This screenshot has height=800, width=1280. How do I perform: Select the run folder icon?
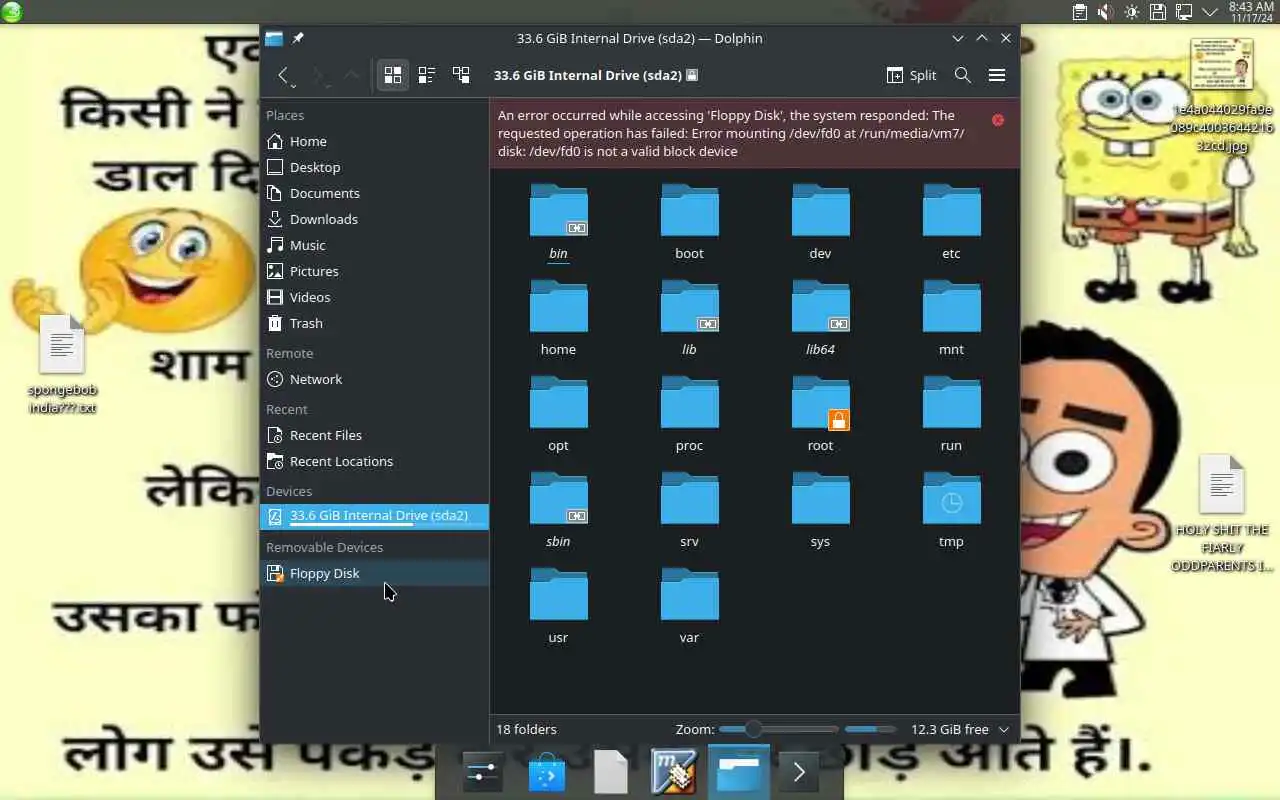coord(951,403)
